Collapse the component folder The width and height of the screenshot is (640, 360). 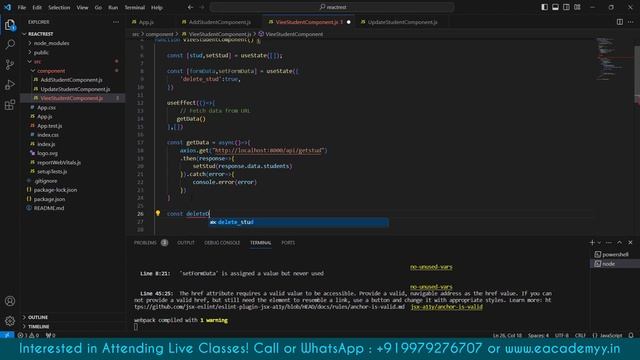[x=51, y=71]
